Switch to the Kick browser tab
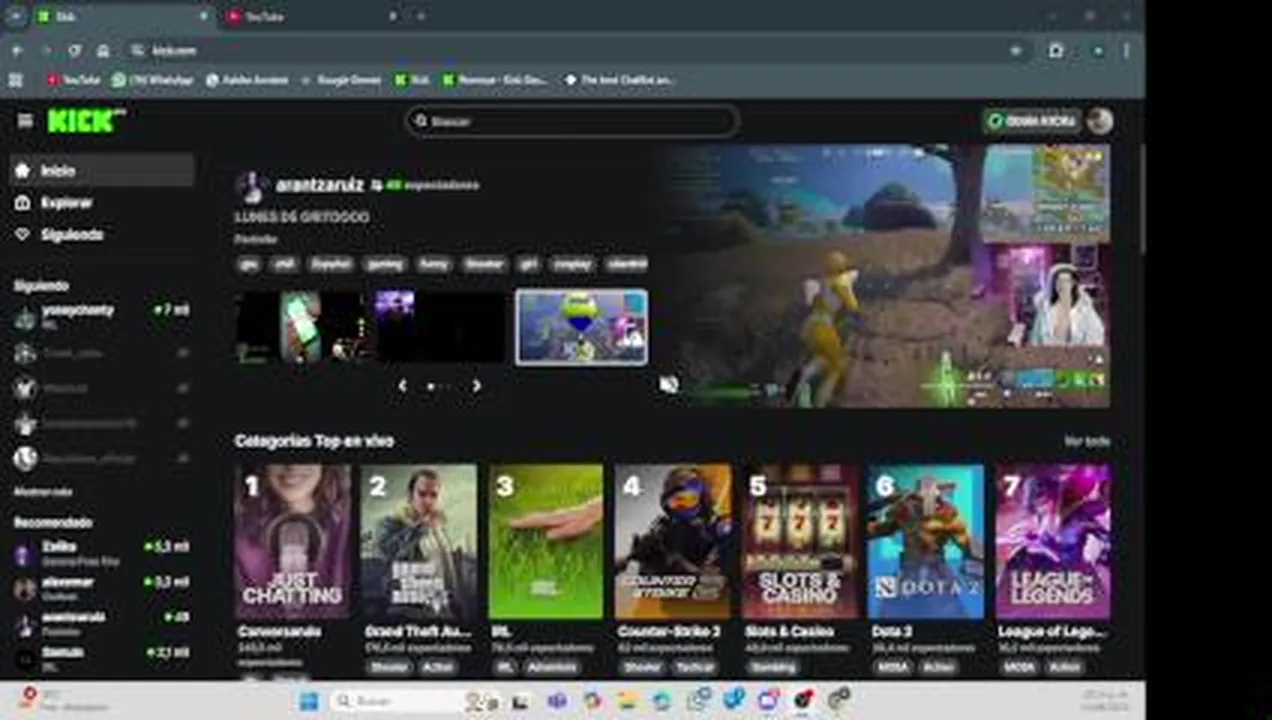This screenshot has height=720, width=1272. (x=120, y=16)
